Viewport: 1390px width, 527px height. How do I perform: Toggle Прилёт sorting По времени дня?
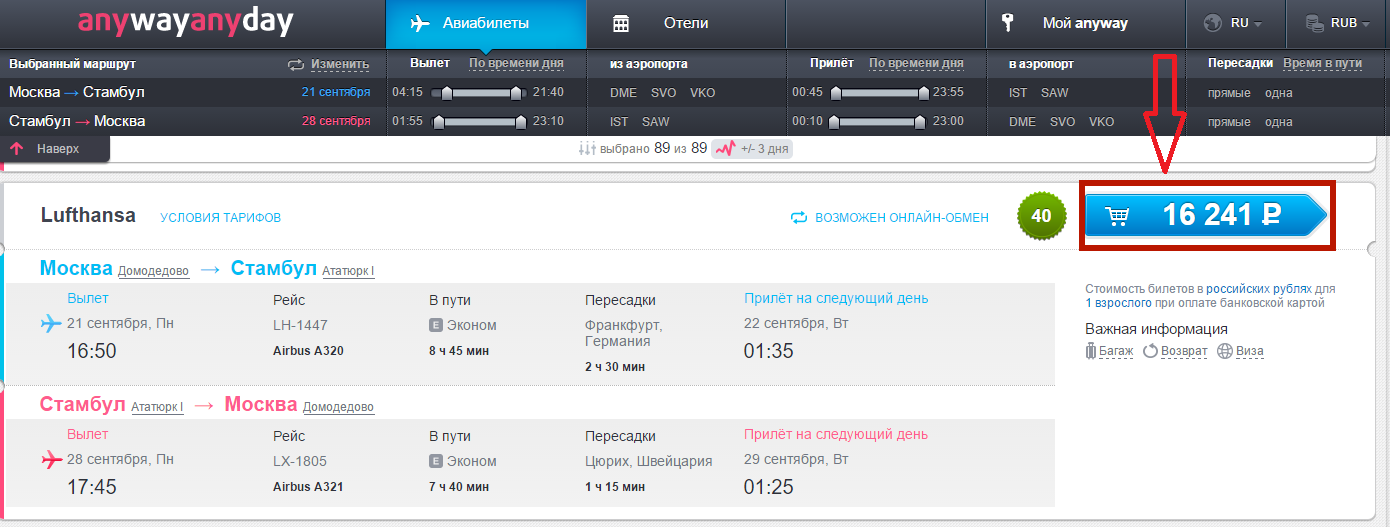coord(916,63)
